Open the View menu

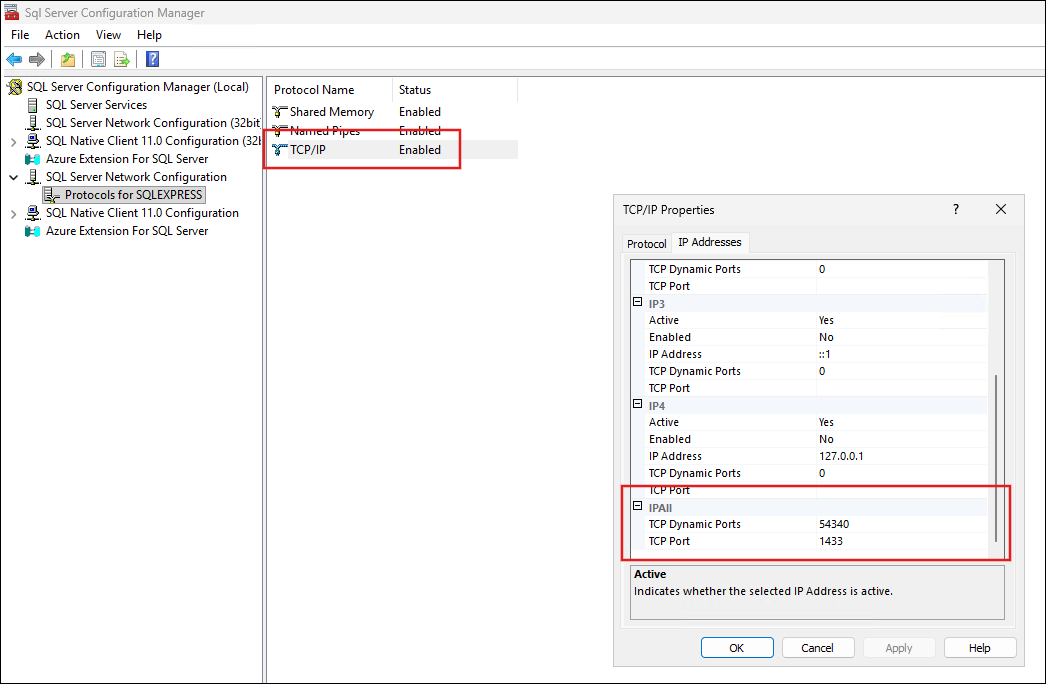108,35
